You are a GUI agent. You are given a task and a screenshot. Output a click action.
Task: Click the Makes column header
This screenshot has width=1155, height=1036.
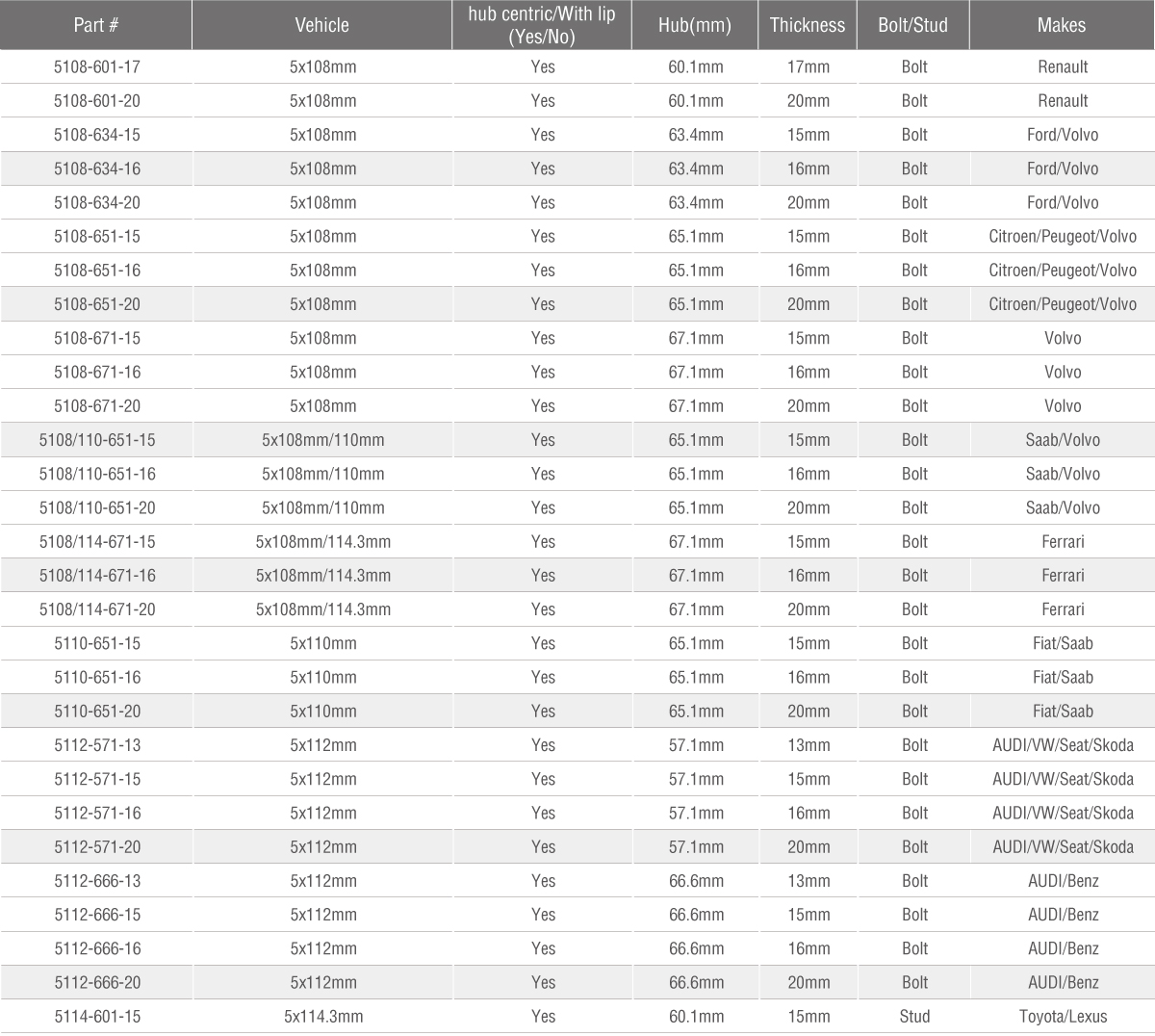coord(1062,25)
